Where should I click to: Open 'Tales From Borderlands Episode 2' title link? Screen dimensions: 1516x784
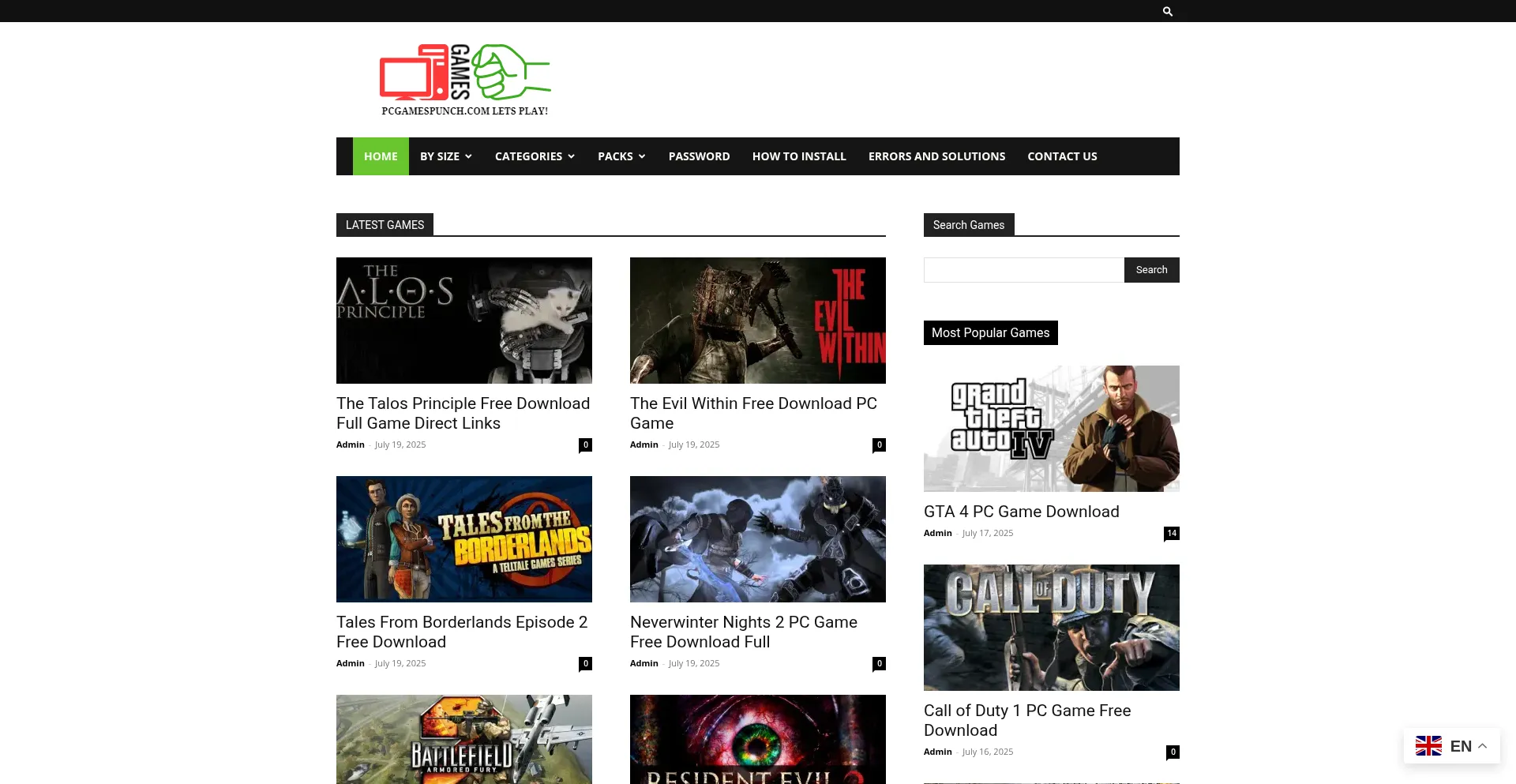tap(462, 632)
